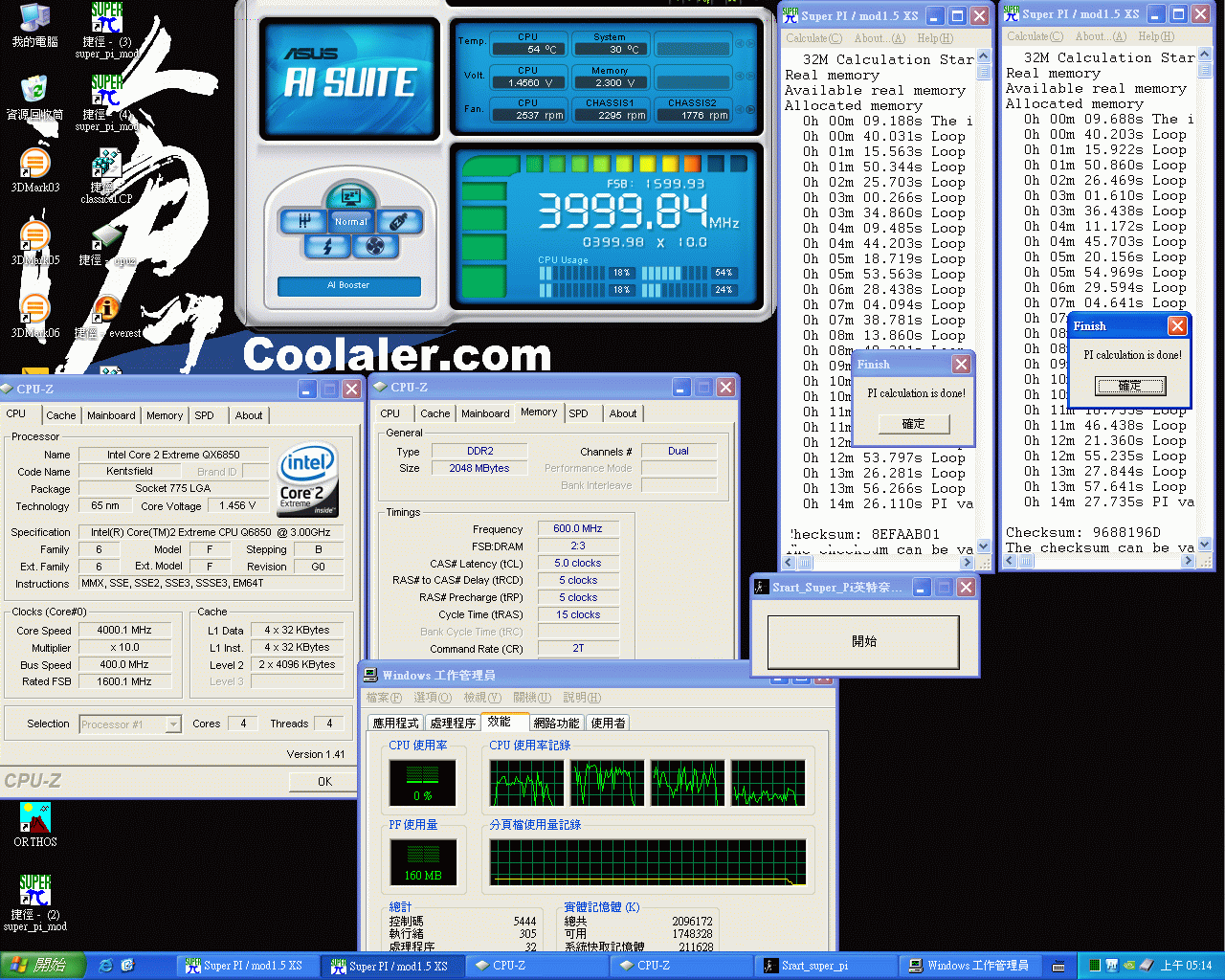Click horizontal scrollbar right arrow in left Super PI
The image size is (1225, 980).
click(967, 563)
